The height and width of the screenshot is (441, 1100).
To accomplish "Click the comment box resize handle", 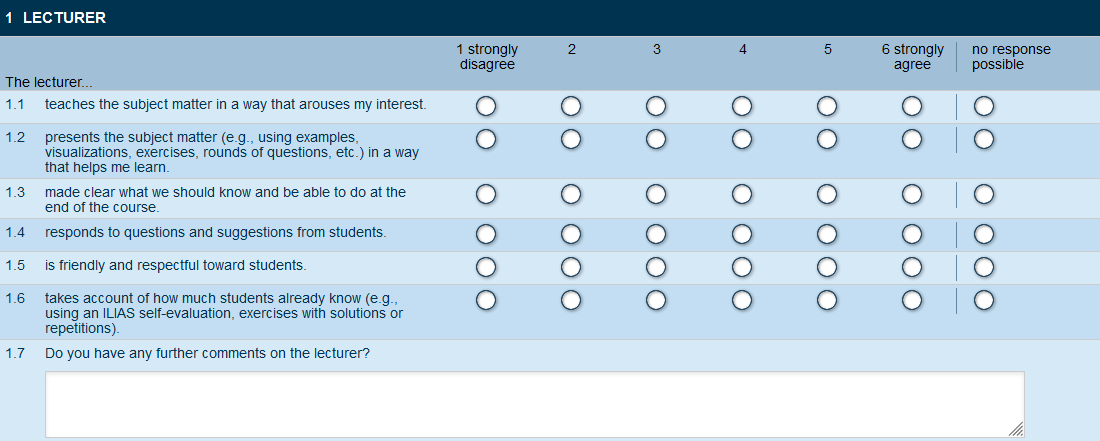I will point(1017,430).
